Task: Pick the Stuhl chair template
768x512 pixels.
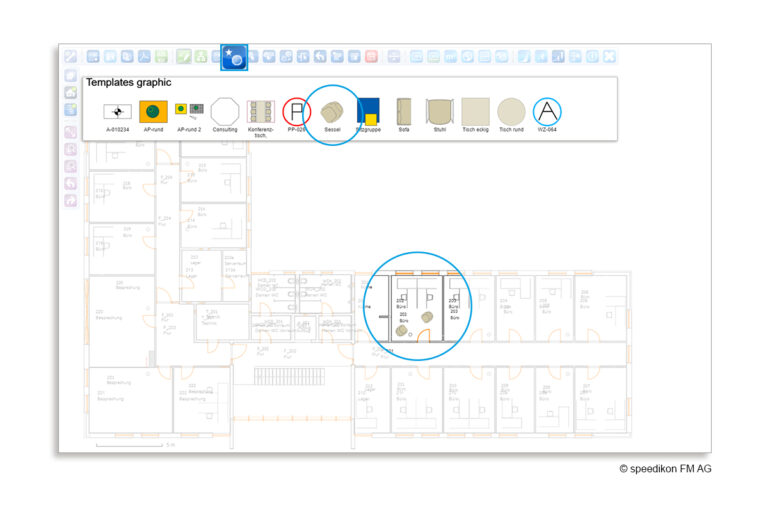Action: click(x=439, y=111)
